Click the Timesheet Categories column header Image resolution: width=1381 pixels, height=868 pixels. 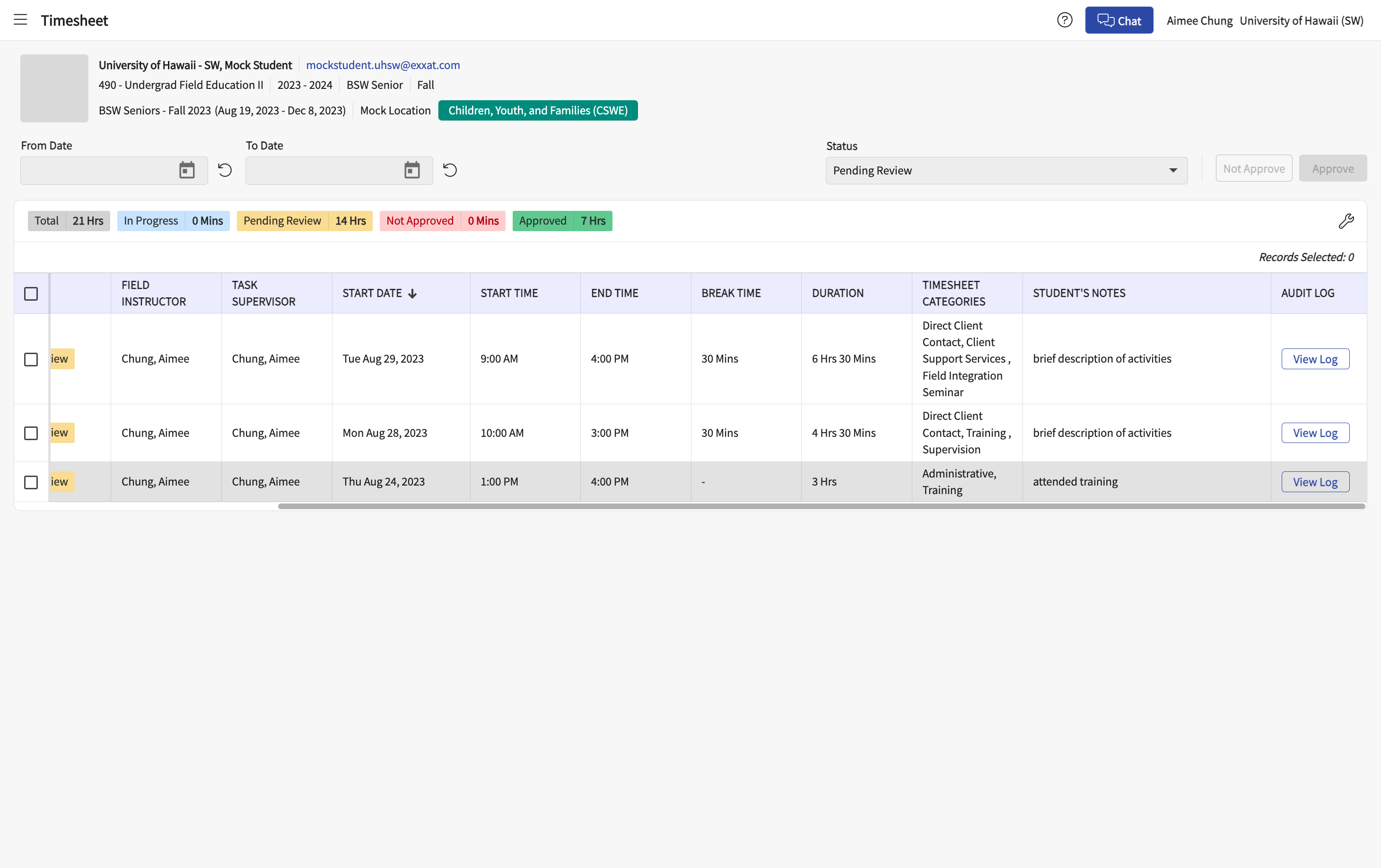click(967, 294)
